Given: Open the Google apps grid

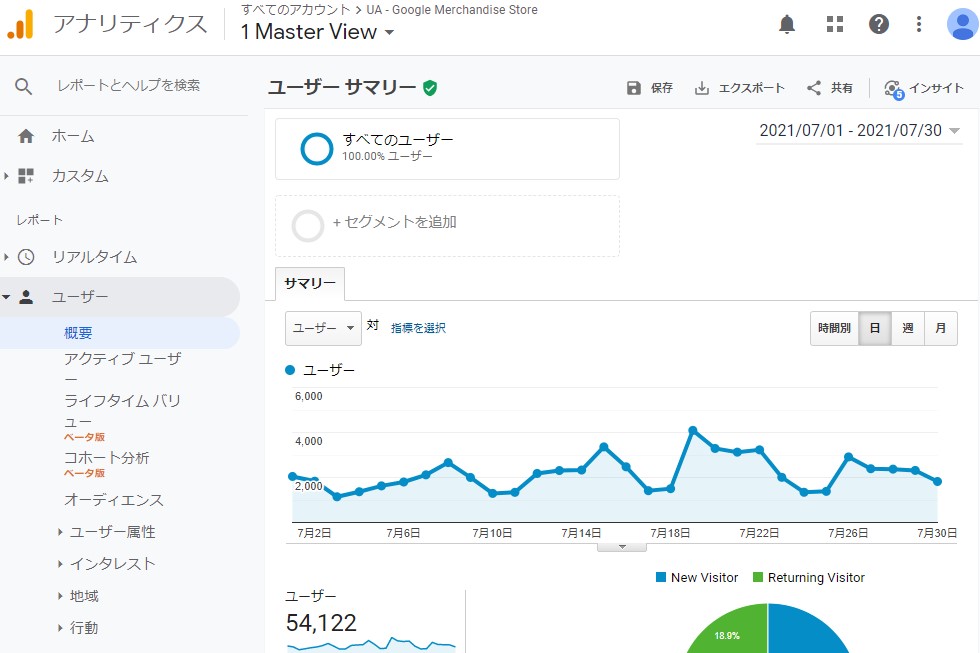Looking at the screenshot, I should click(x=834, y=24).
